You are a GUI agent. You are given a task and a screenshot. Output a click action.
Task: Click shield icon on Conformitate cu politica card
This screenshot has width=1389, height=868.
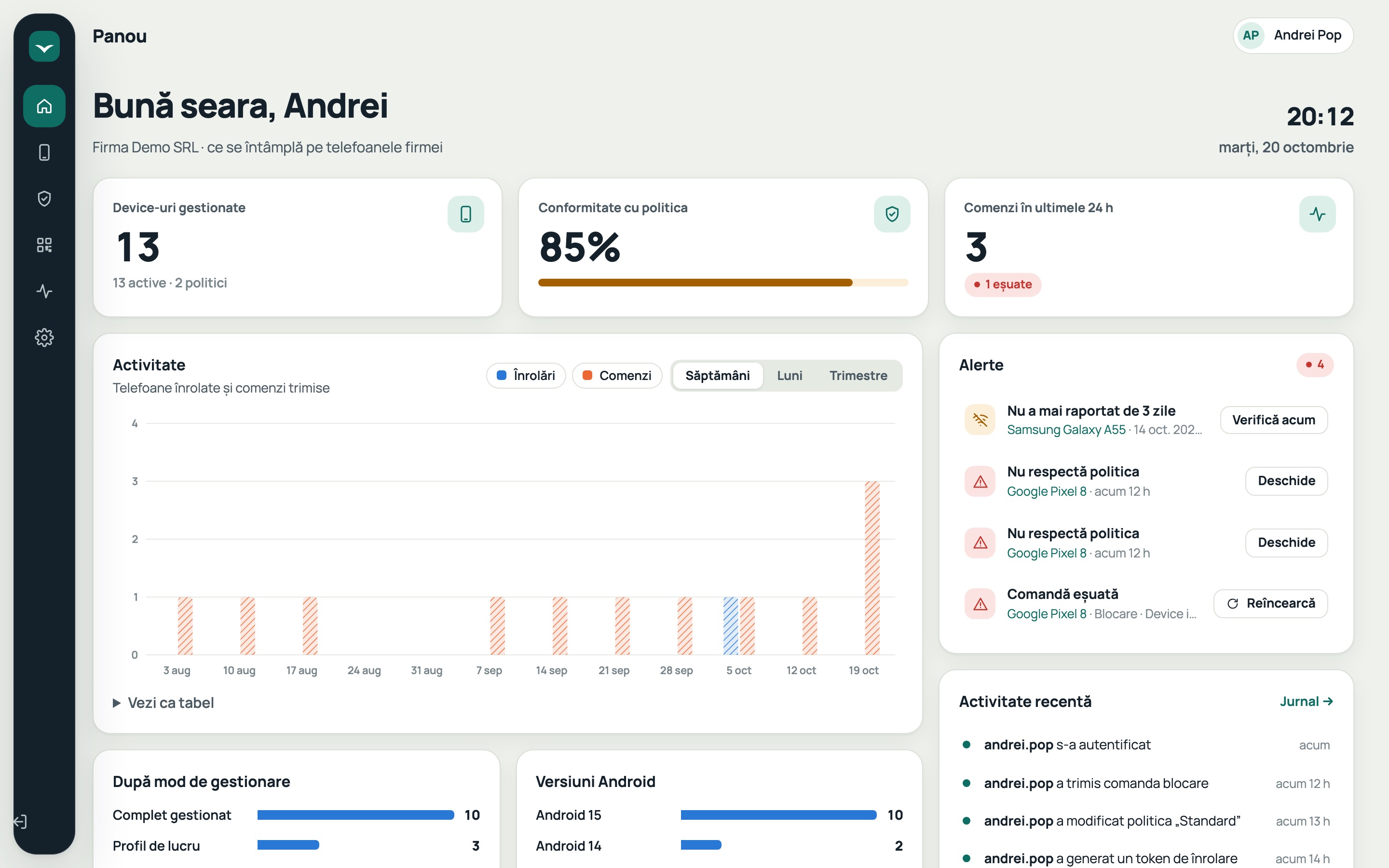[x=892, y=214]
